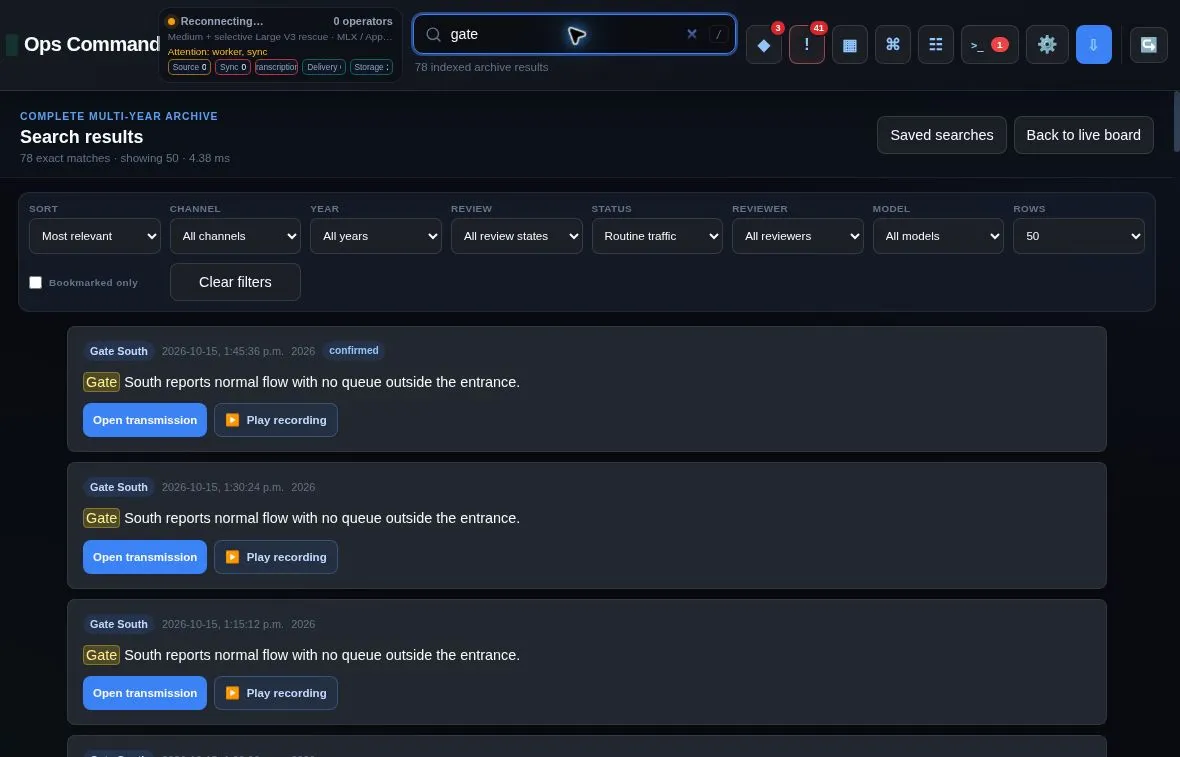The width and height of the screenshot is (1180, 757).
Task: Click the arrow icon at the far right of the top toolbar
Action: click(1148, 44)
